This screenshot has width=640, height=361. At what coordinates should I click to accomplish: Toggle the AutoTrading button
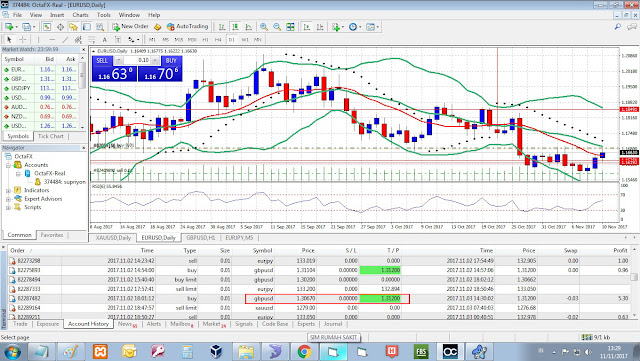click(x=188, y=27)
